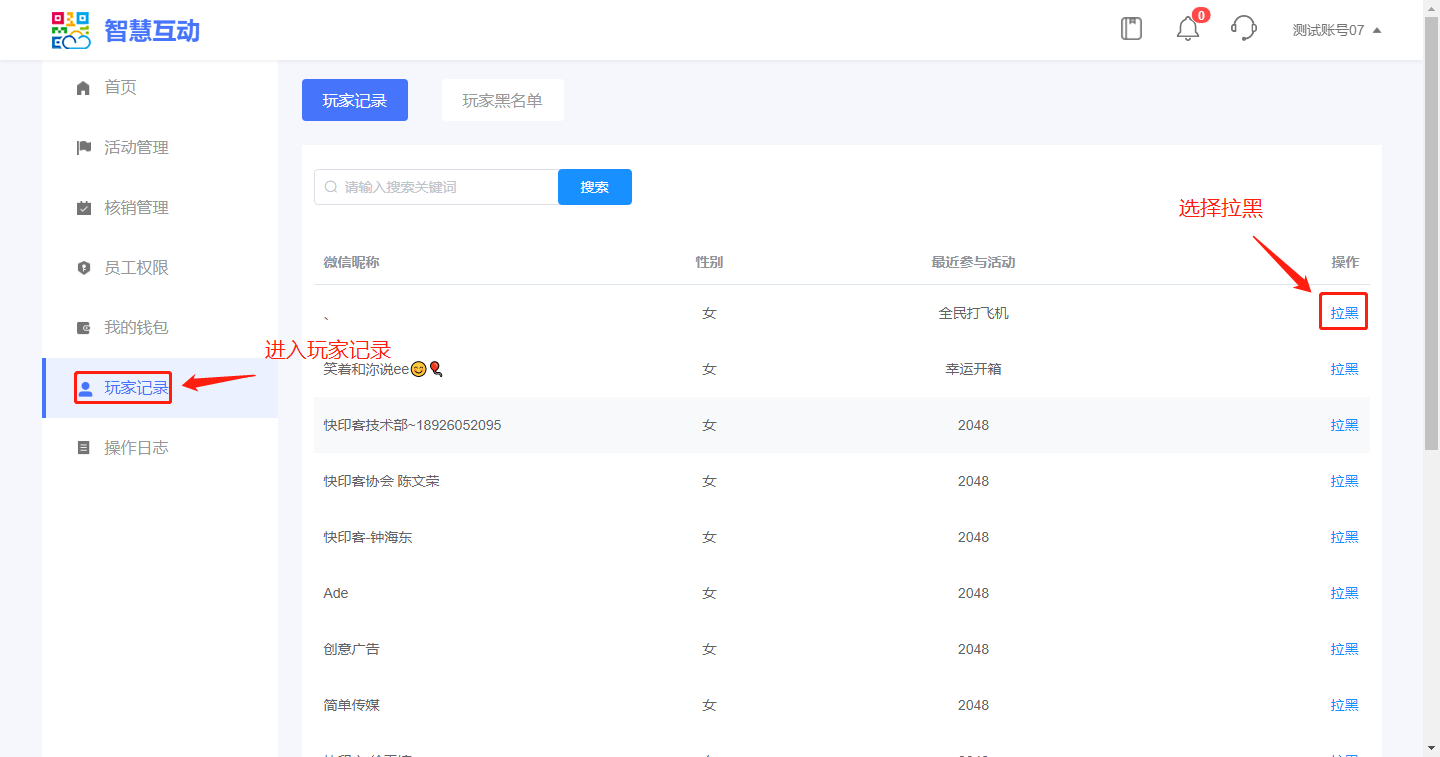Viewport: 1440px width, 757px height.
Task: Expand the 测试账号07 account dropdown
Action: tap(1336, 30)
